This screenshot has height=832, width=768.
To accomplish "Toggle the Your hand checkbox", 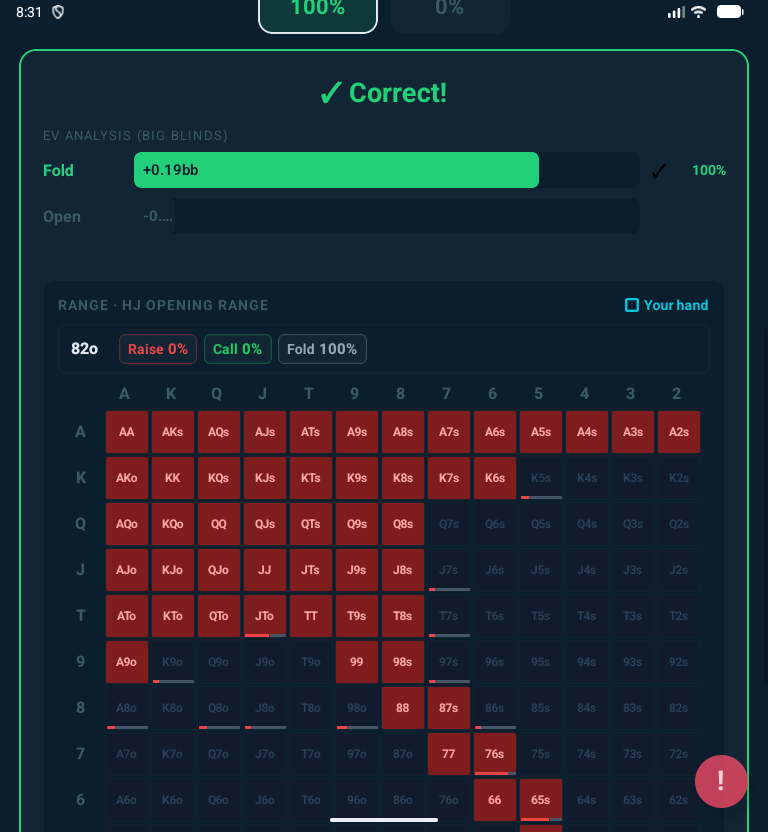I will [x=631, y=305].
